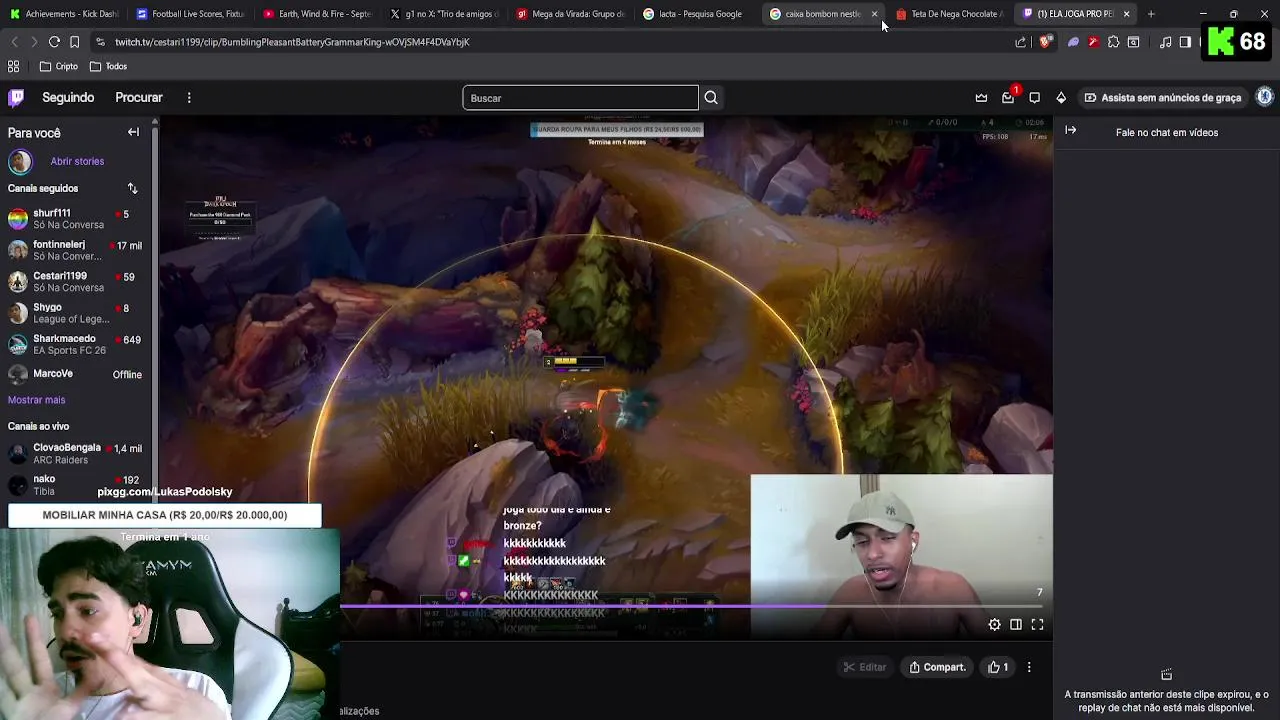This screenshot has height=720, width=1280.
Task: Open nako Tibia channel
Action: point(76,485)
